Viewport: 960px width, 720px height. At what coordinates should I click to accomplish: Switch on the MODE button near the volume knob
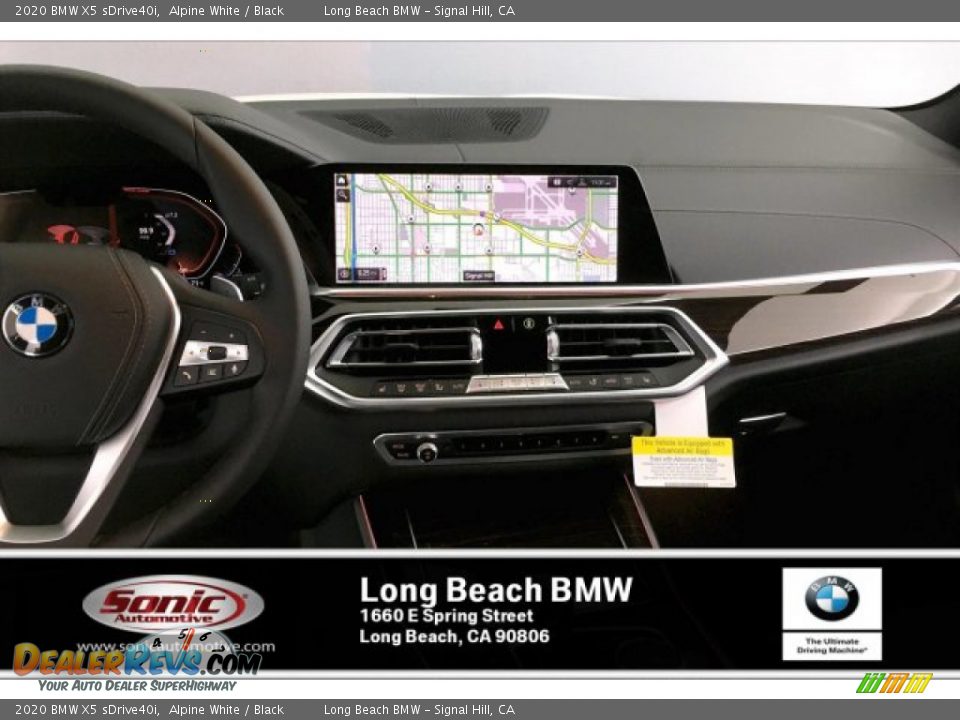(x=399, y=444)
